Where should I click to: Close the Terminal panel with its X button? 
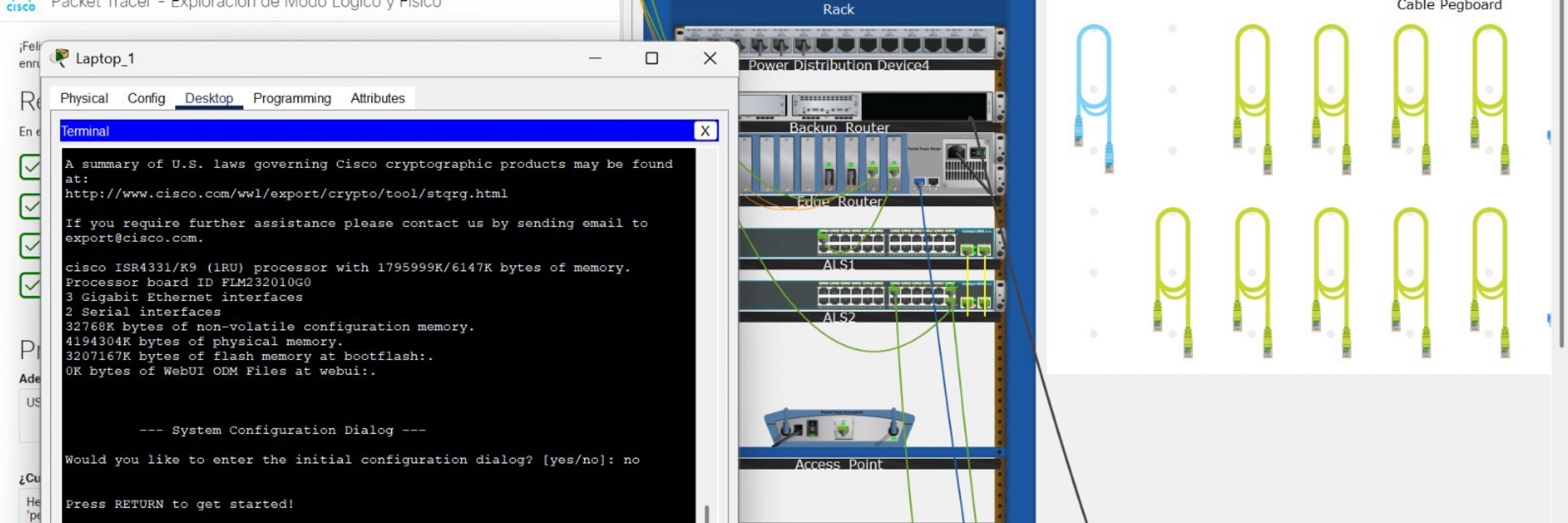[x=705, y=130]
